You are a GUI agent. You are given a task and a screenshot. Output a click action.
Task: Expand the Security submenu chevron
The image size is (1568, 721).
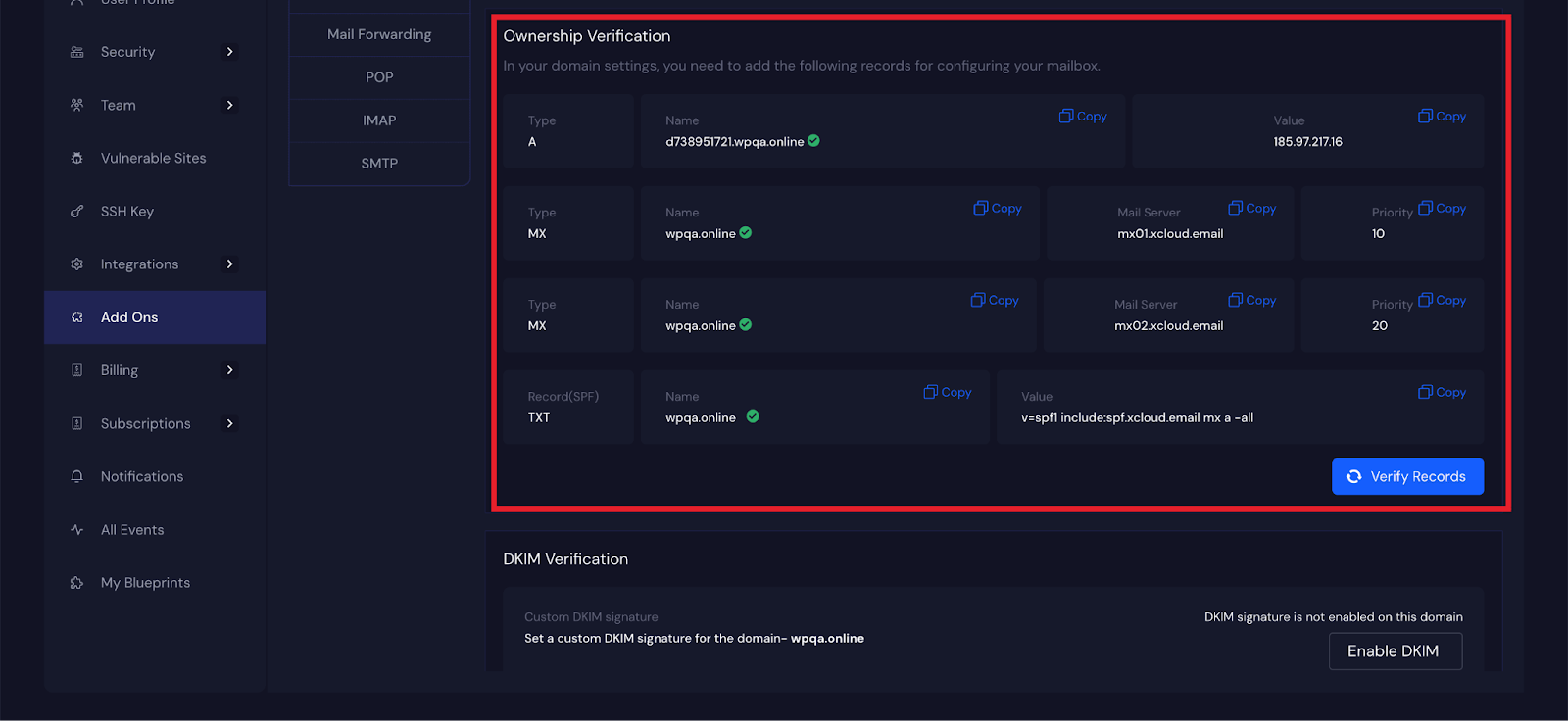point(230,52)
